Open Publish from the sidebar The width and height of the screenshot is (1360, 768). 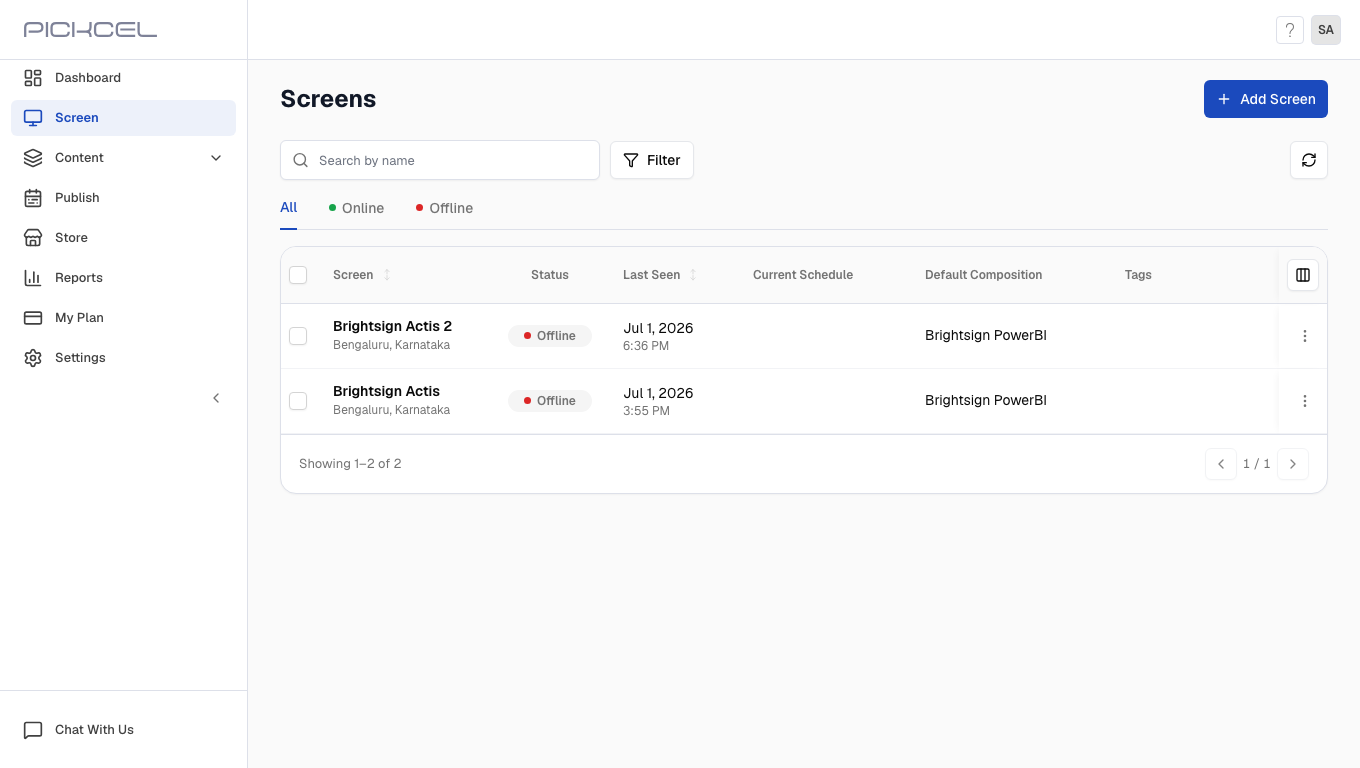point(124,198)
